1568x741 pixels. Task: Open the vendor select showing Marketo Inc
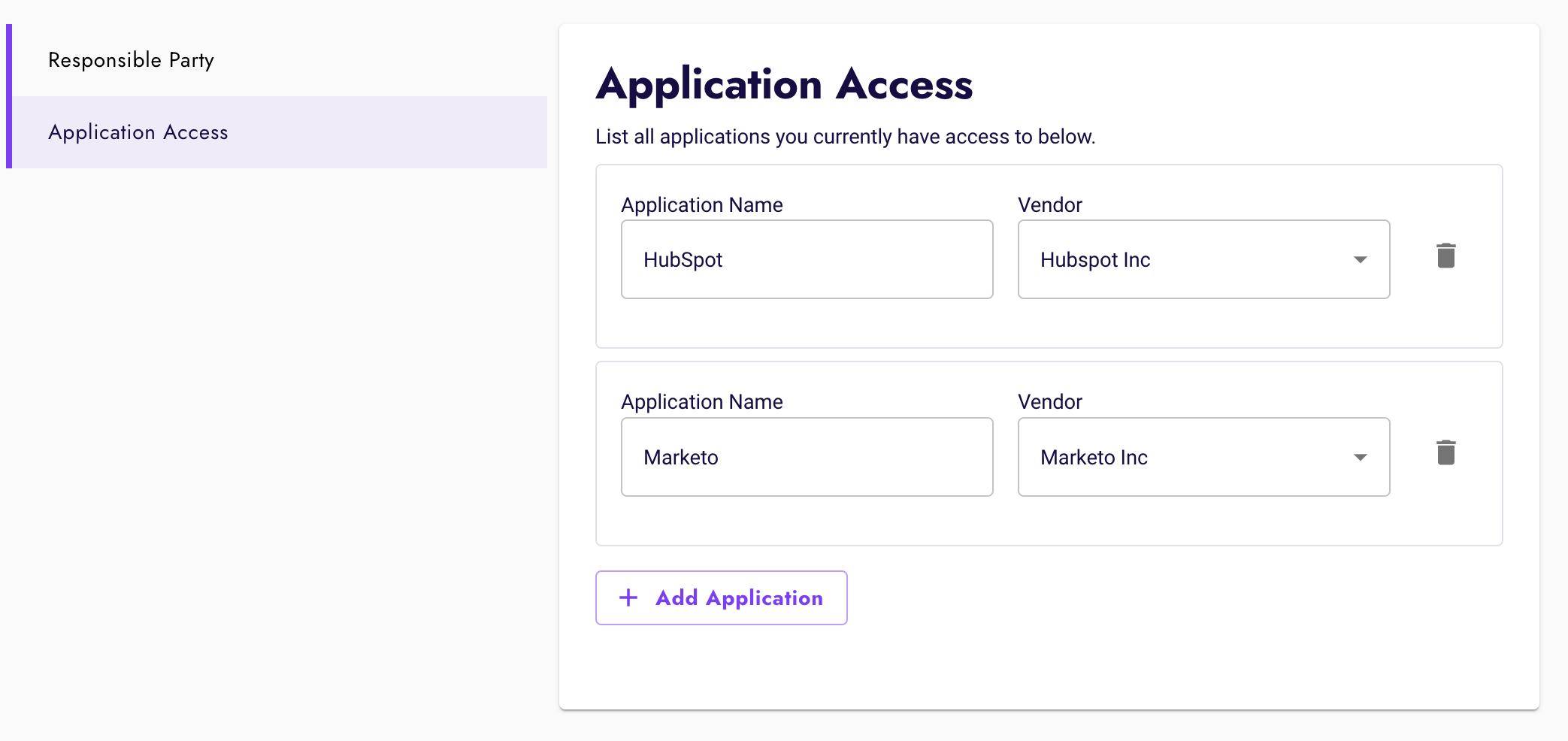[x=1188, y=458]
